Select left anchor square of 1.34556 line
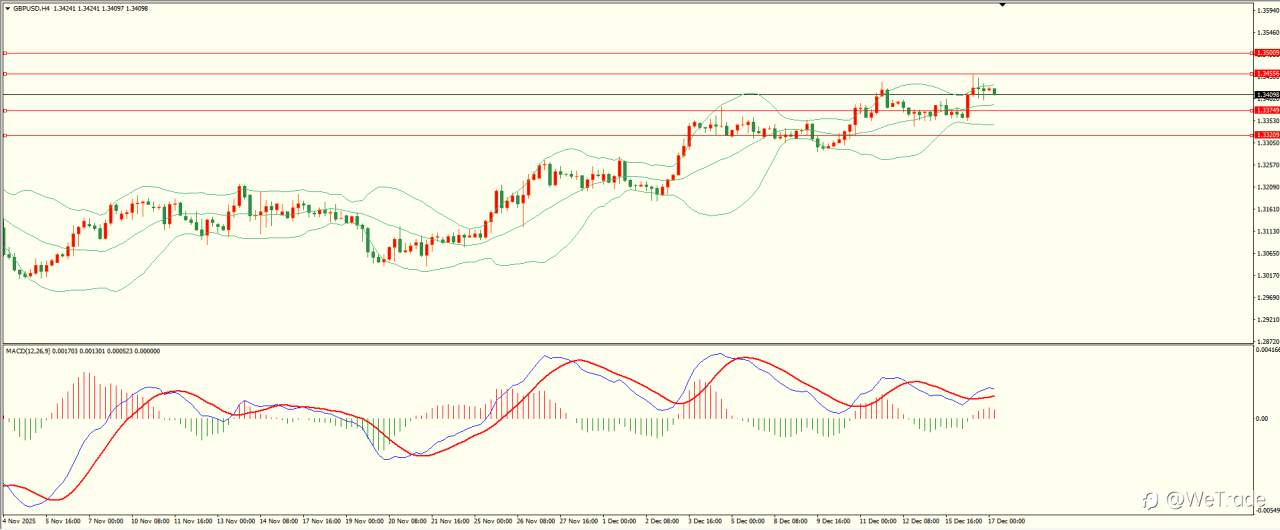Viewport: 1280px width, 530px height. pos(5,74)
